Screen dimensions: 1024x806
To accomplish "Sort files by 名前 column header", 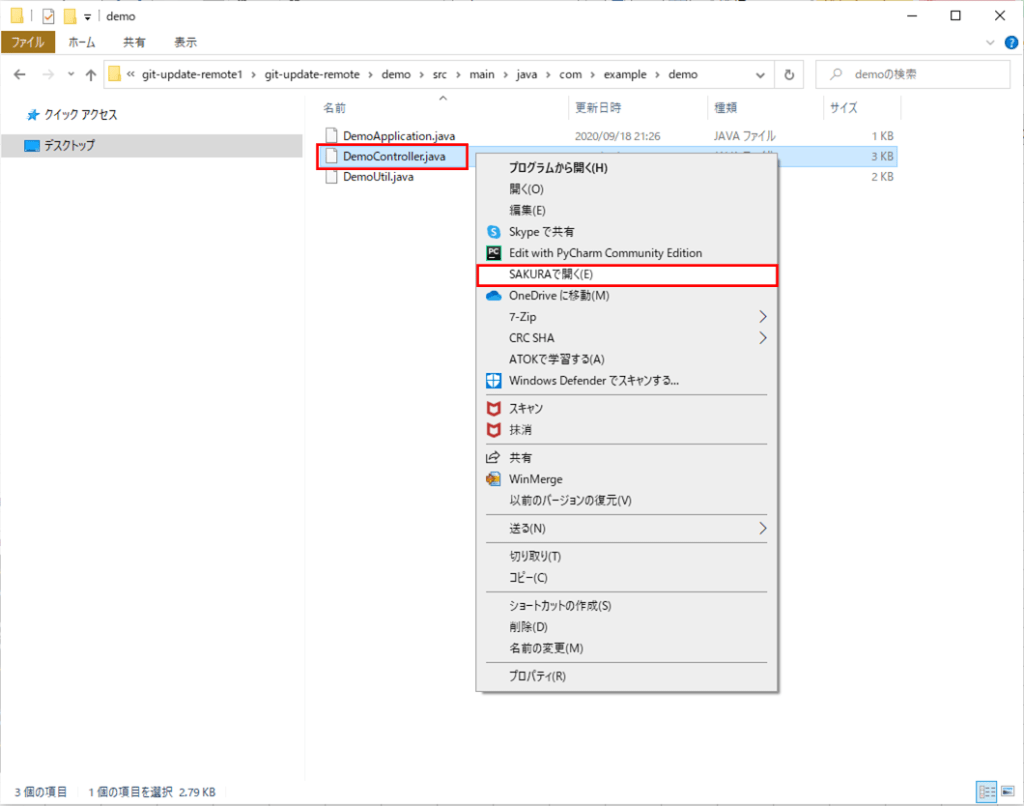I will (x=335, y=108).
